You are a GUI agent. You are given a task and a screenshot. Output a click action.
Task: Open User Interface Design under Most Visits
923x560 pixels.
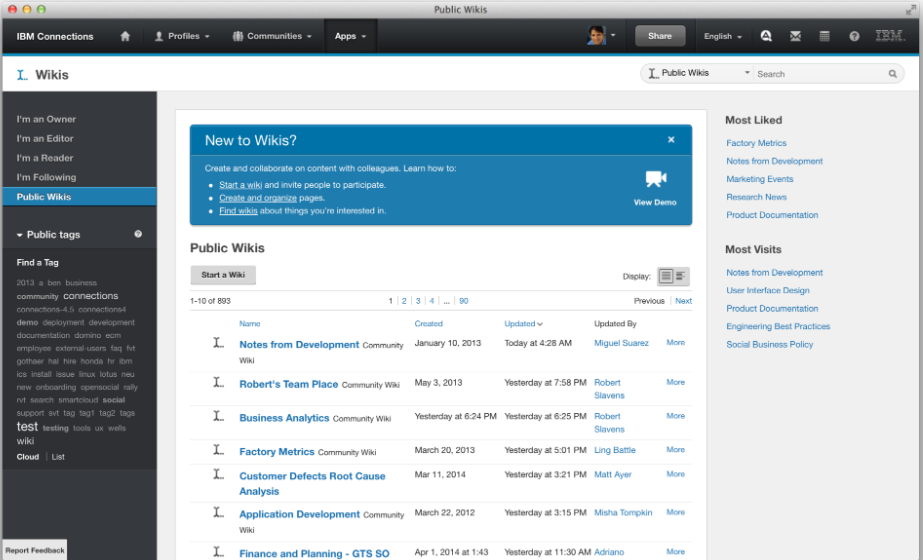point(768,290)
